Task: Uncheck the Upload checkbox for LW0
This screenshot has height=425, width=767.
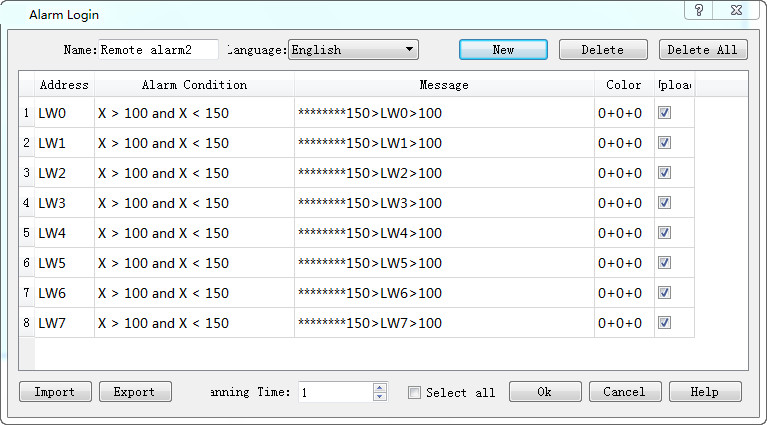Action: (x=664, y=113)
